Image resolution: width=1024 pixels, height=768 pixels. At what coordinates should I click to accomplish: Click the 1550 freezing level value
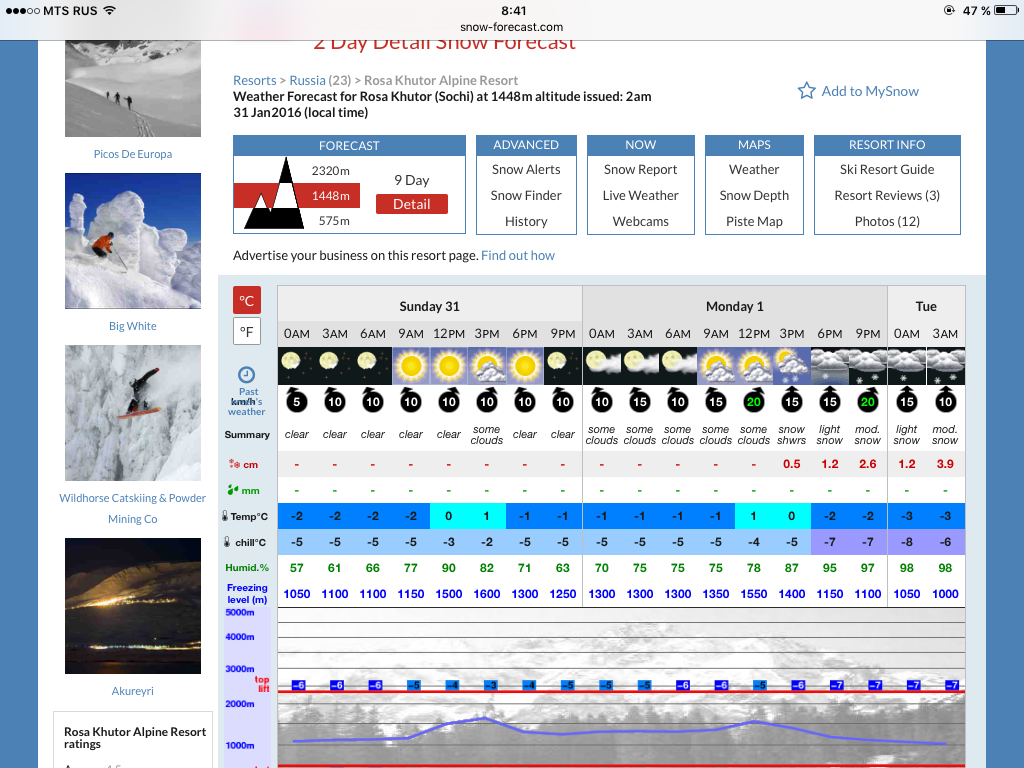[754, 594]
